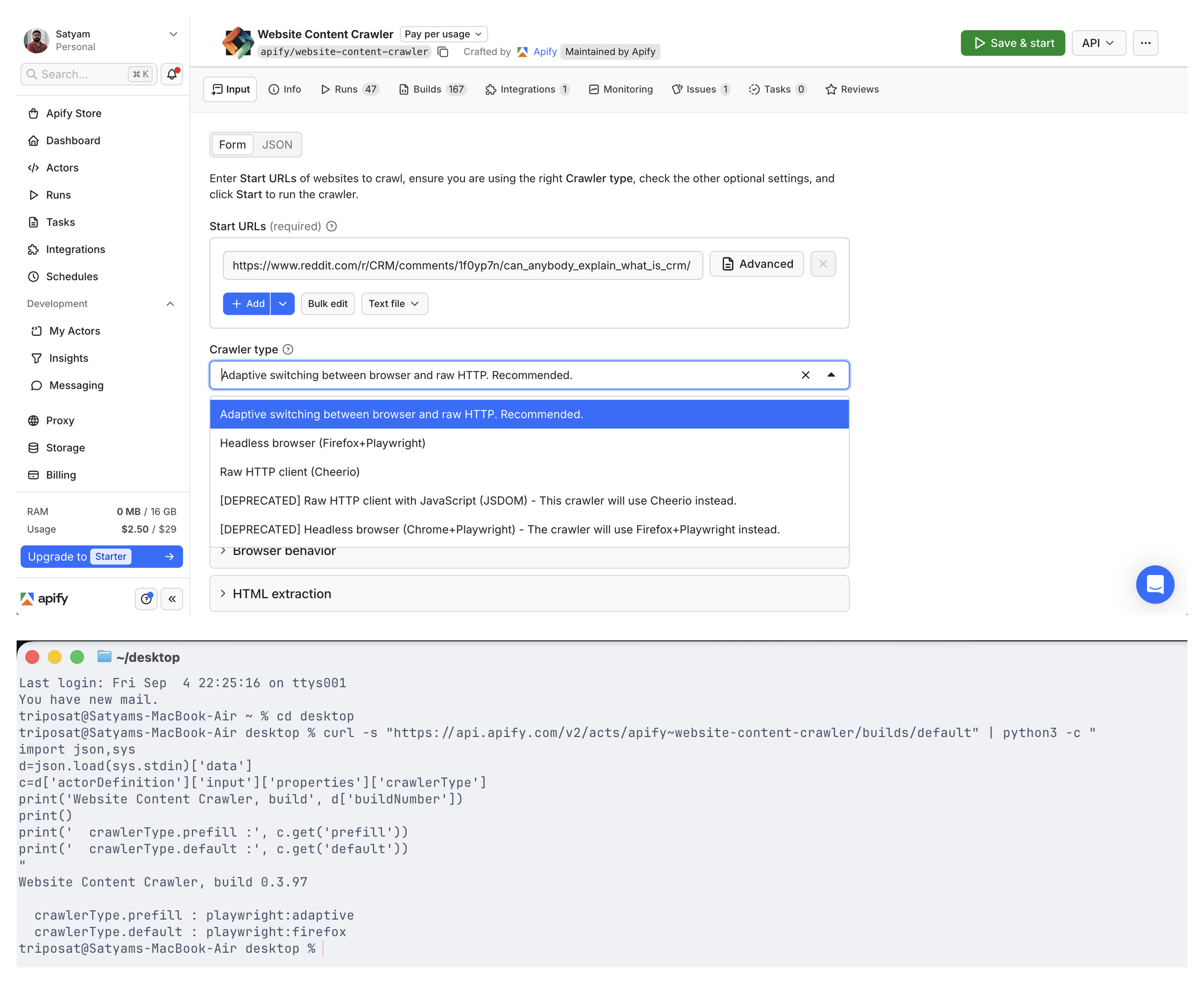Viewport: 1204px width, 984px height.
Task: Switch to Form input view
Action: pyautogui.click(x=232, y=144)
